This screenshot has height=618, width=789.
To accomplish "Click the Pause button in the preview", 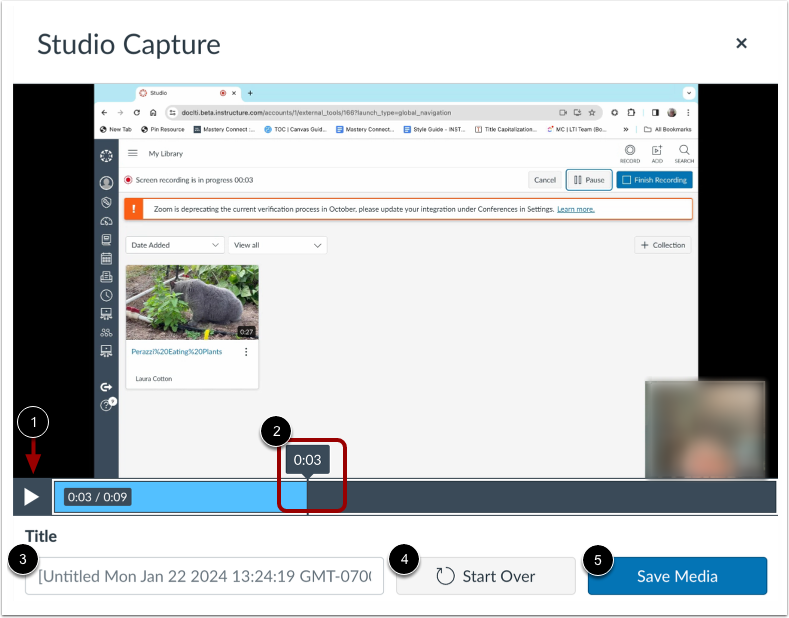I will [x=589, y=180].
